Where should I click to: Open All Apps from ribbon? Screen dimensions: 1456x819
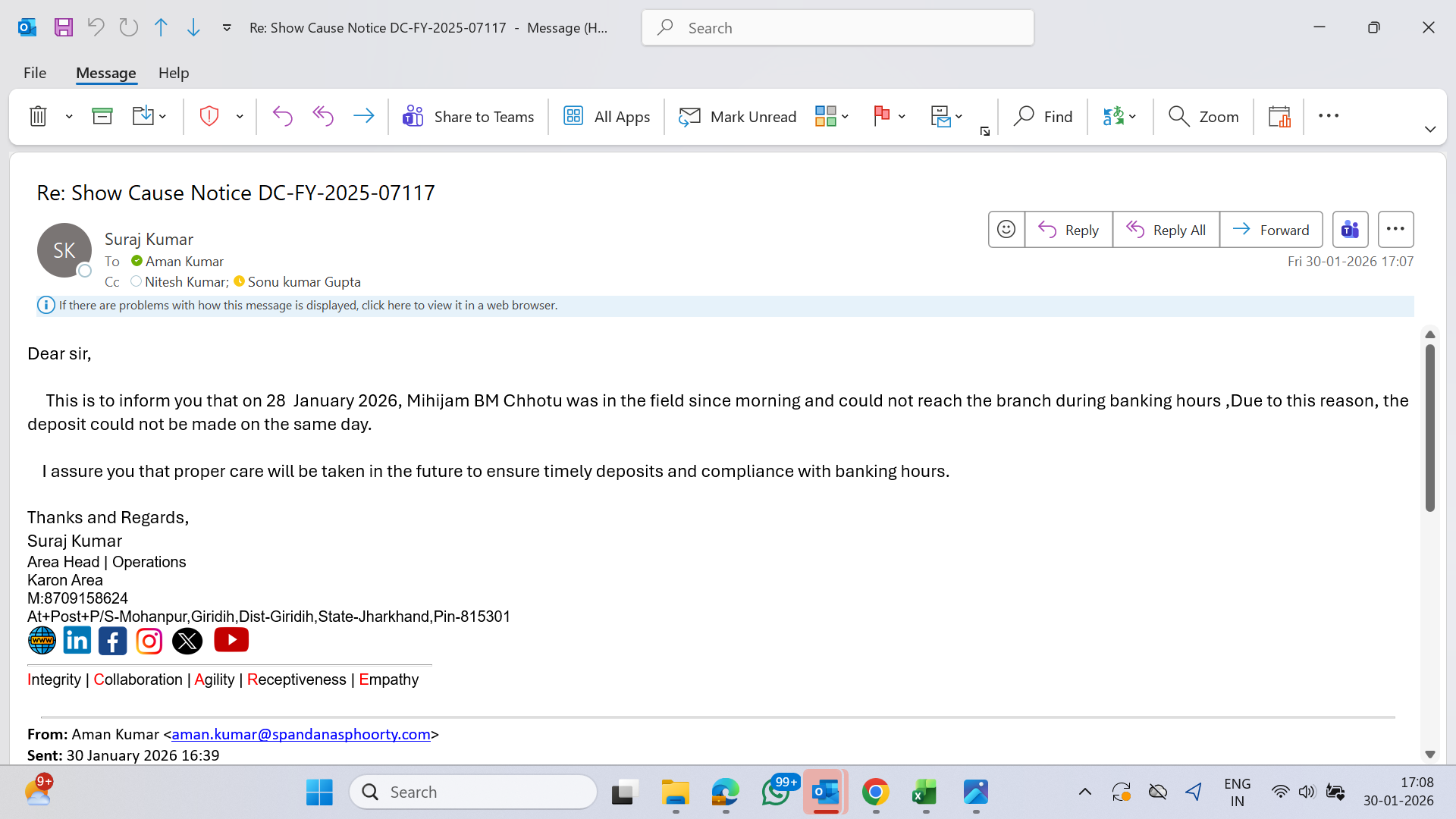coord(607,116)
